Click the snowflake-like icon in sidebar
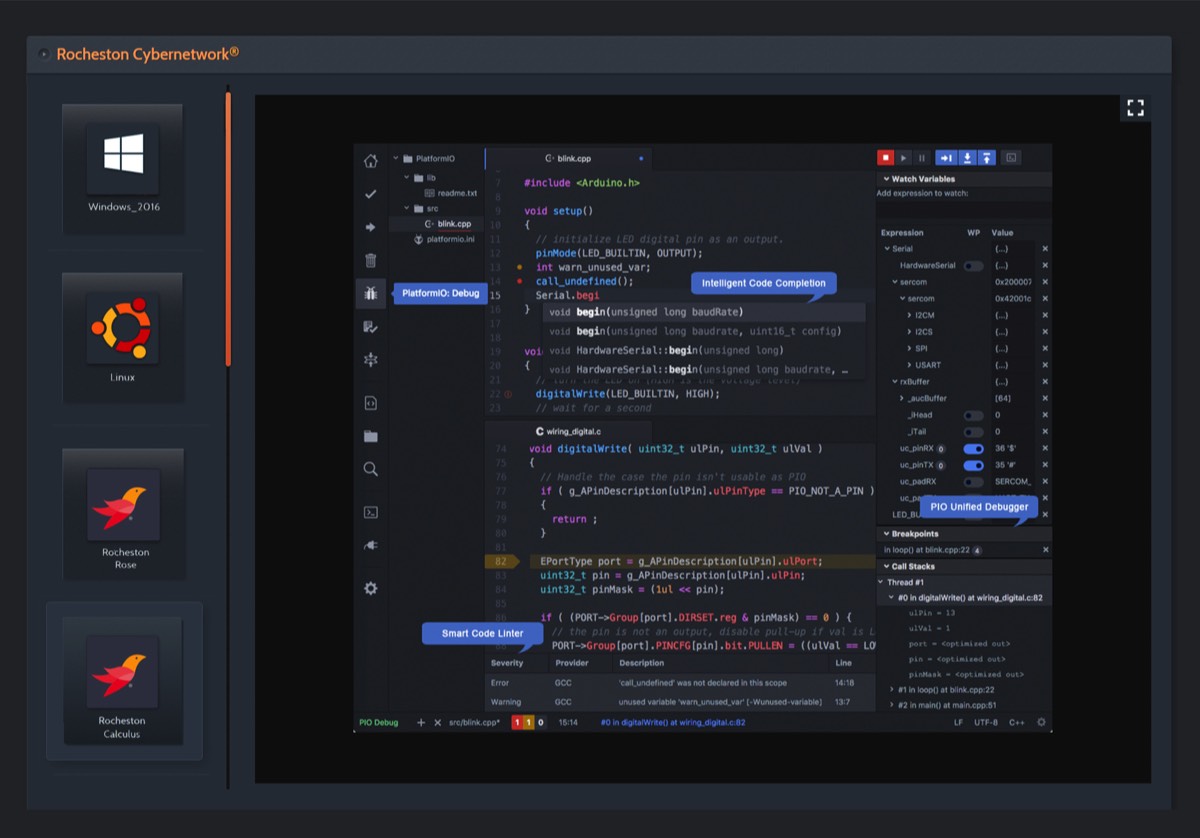1200x838 pixels. [x=370, y=359]
